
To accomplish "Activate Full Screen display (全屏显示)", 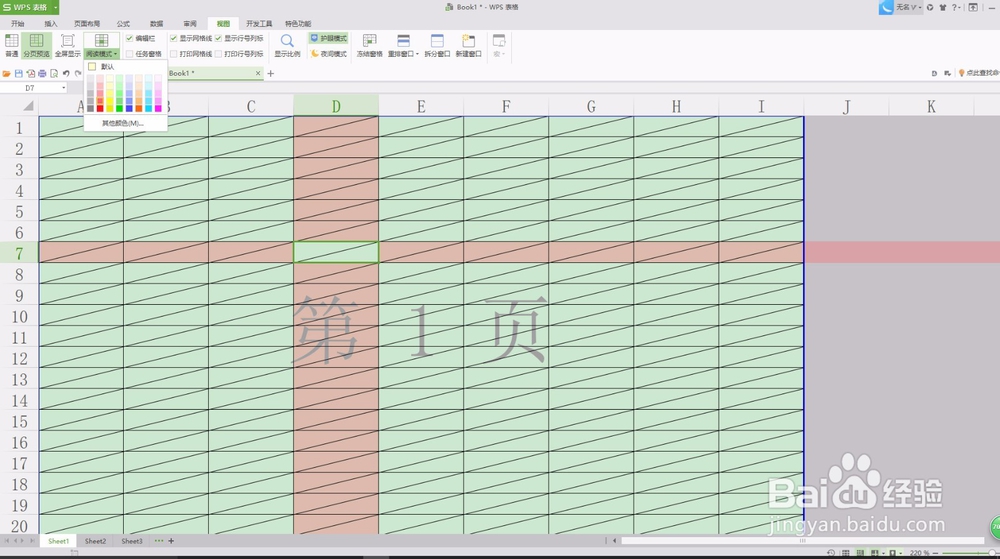I will 68,45.
